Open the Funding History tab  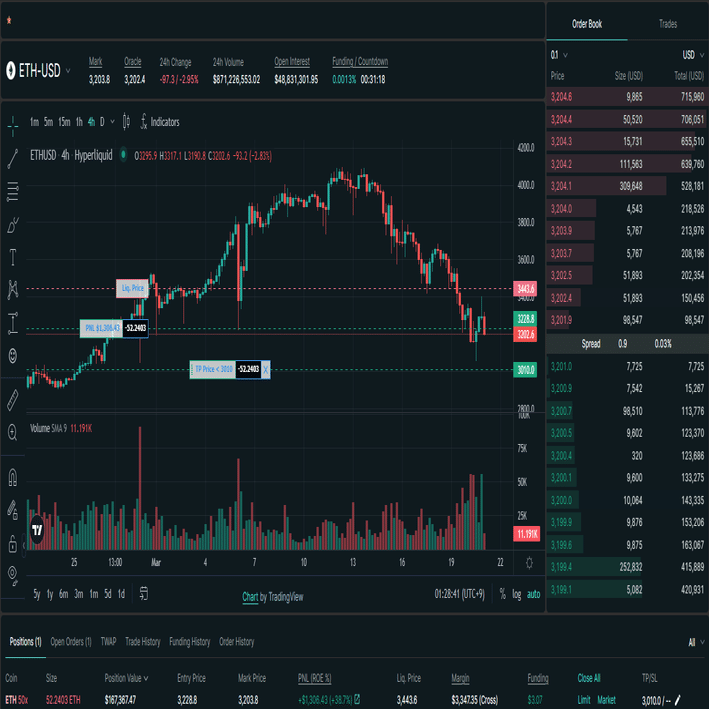(x=190, y=642)
